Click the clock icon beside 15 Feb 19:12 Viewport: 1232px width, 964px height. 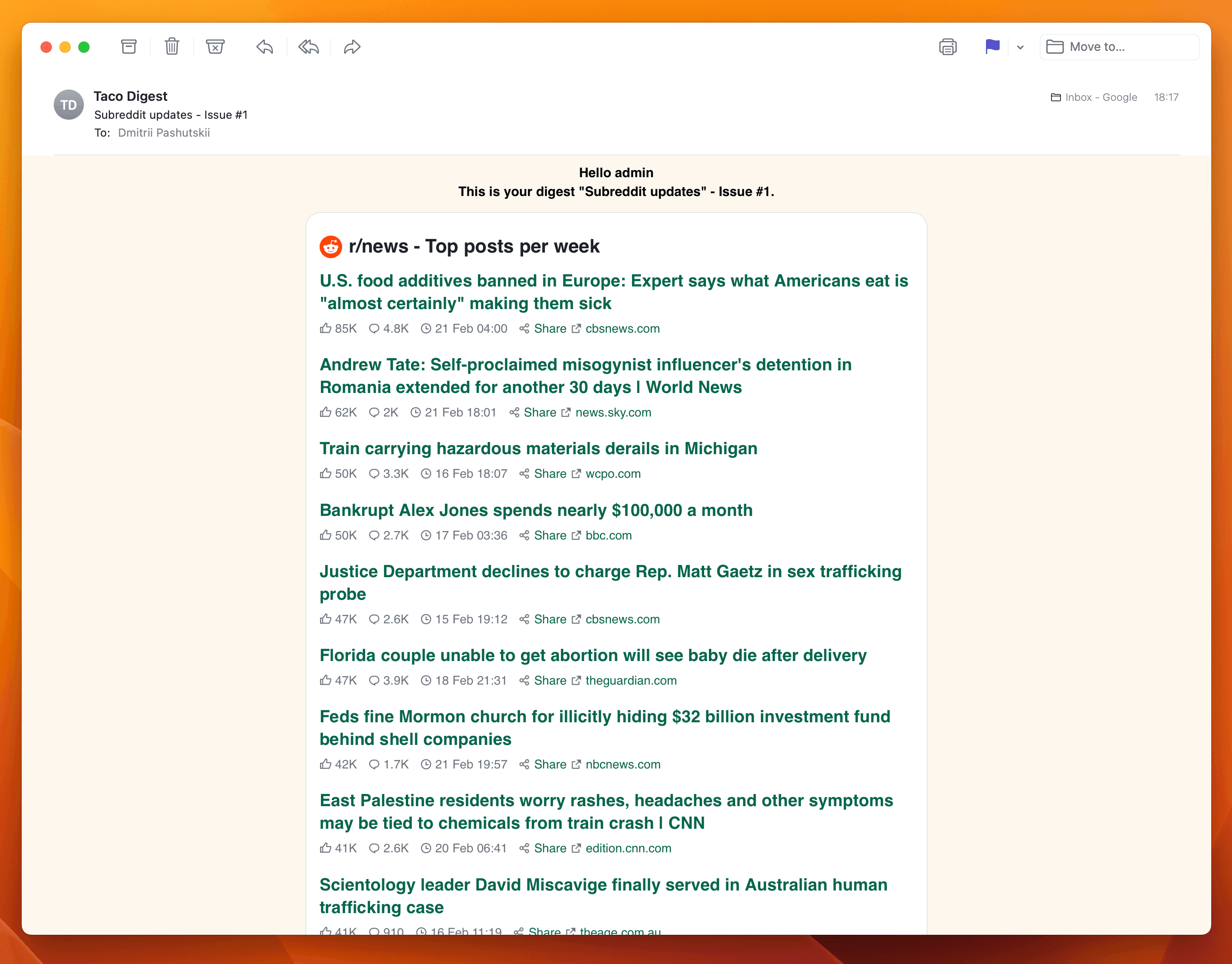pos(426,619)
